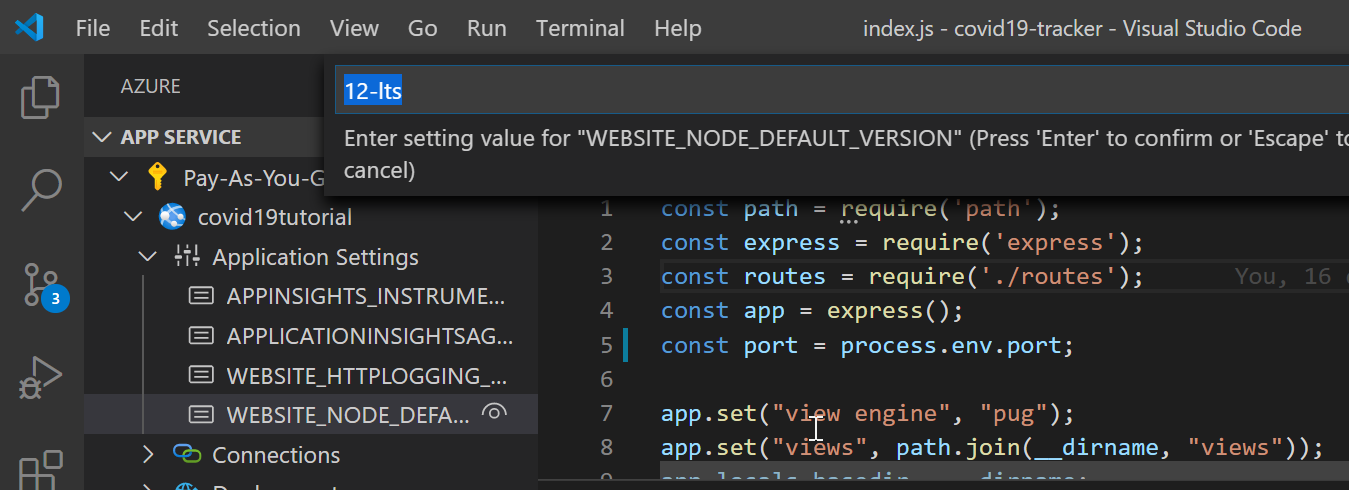Click line number 7 in the editor gutter

(606, 413)
